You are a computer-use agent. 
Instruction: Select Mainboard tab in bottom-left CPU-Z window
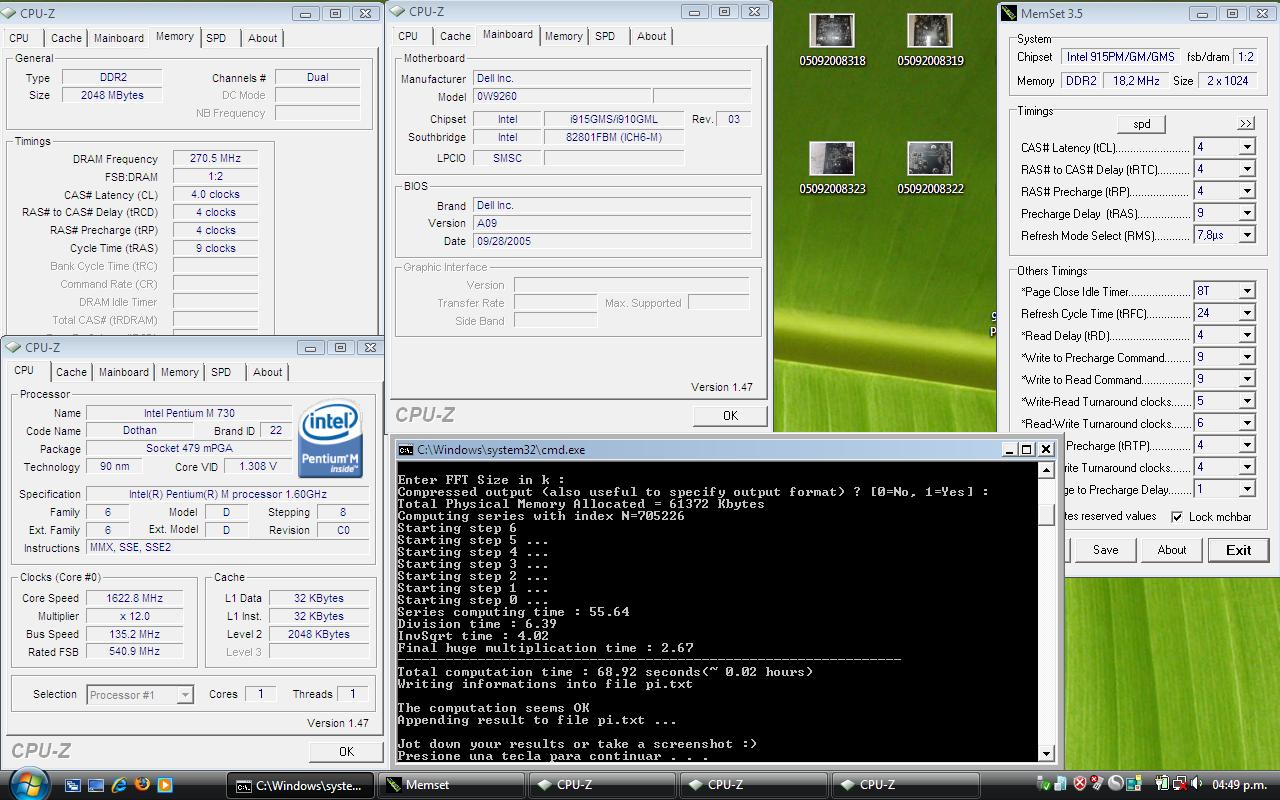(123, 372)
